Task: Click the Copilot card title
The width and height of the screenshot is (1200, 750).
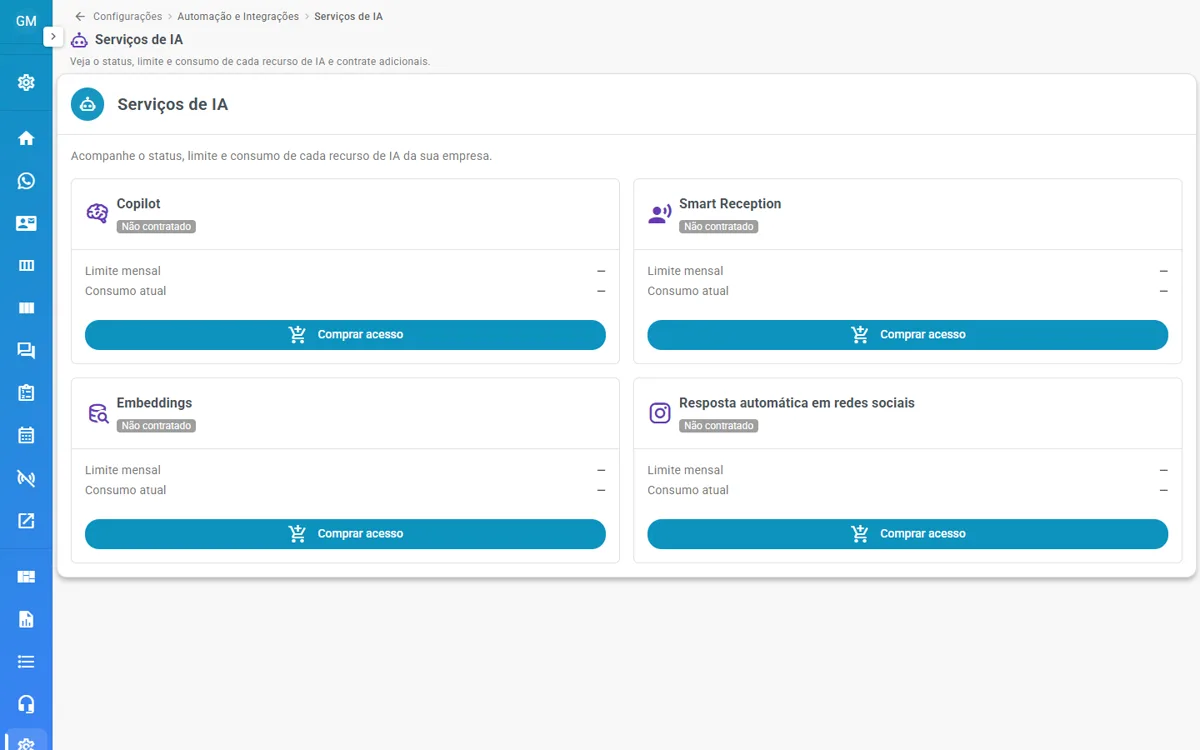Action: pos(138,204)
